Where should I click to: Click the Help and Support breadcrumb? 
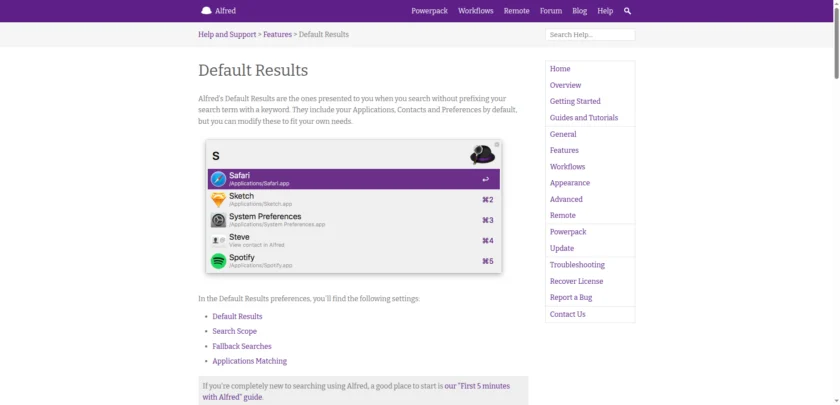227,35
